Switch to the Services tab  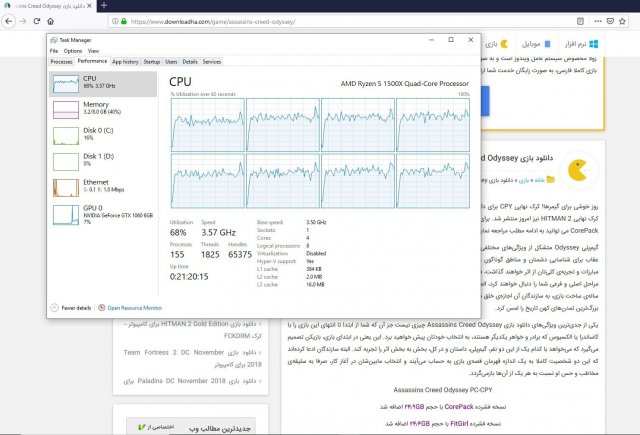pos(211,62)
